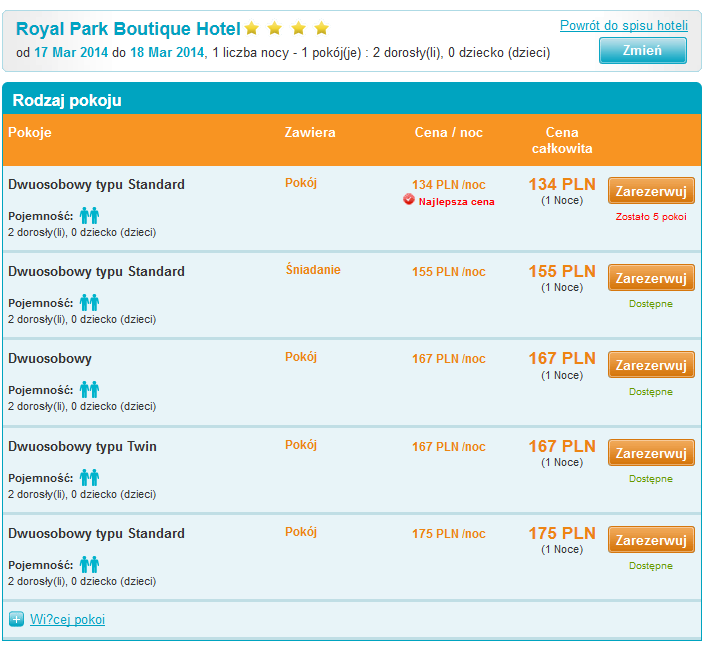Click Dostępne under the 175 PLN reservation button
This screenshot has height=646, width=705.
click(x=651, y=566)
